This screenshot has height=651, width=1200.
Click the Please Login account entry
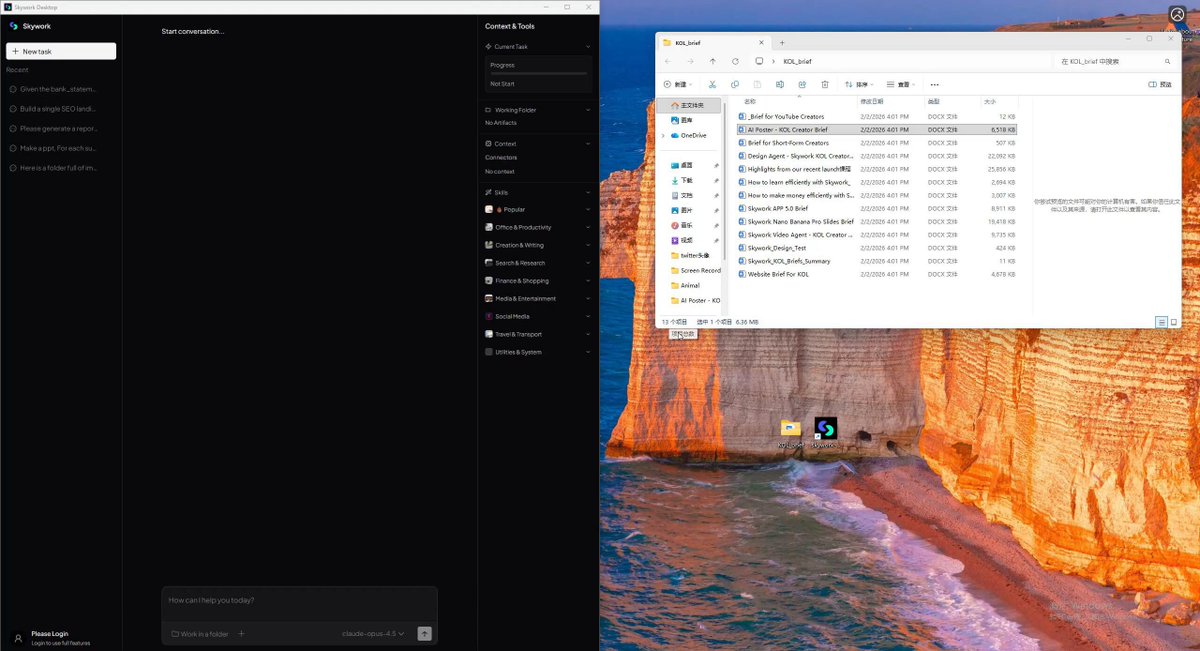click(x=52, y=637)
